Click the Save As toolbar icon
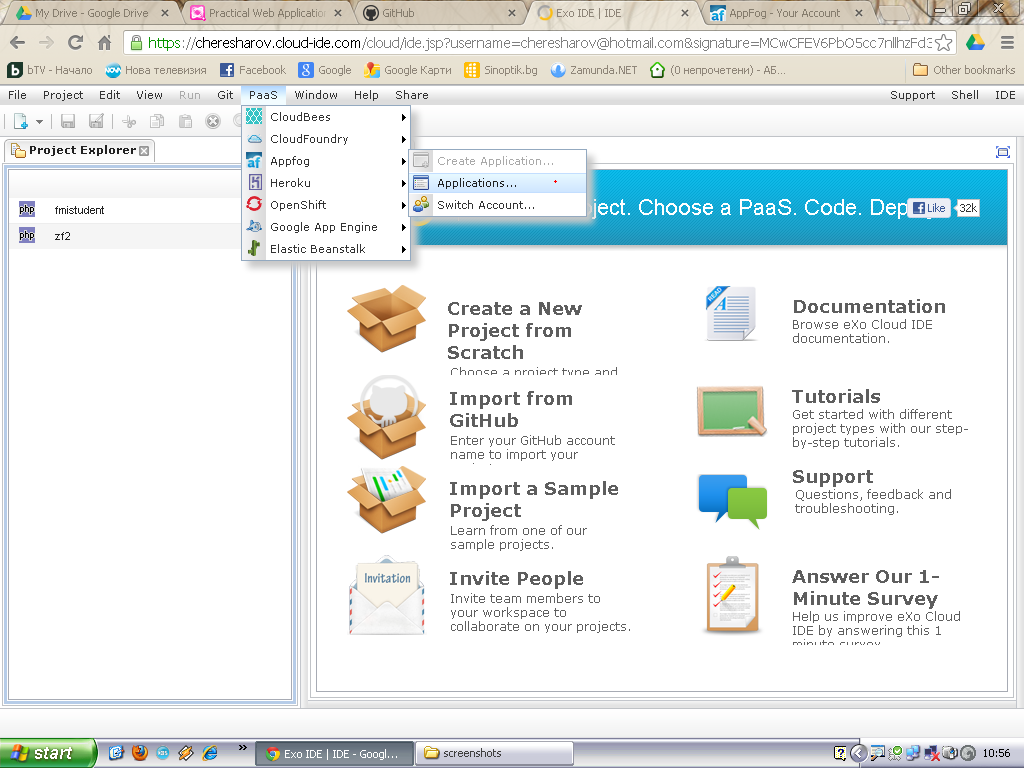Viewport: 1024px width, 768px height. click(x=97, y=121)
